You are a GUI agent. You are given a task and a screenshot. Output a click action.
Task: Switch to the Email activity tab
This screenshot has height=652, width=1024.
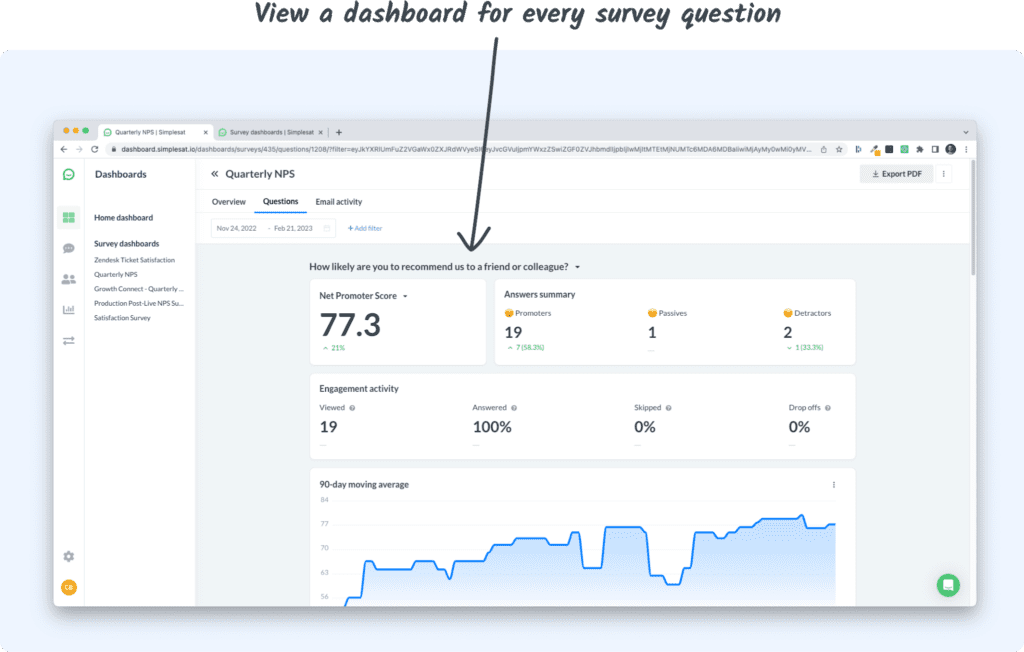pos(338,202)
